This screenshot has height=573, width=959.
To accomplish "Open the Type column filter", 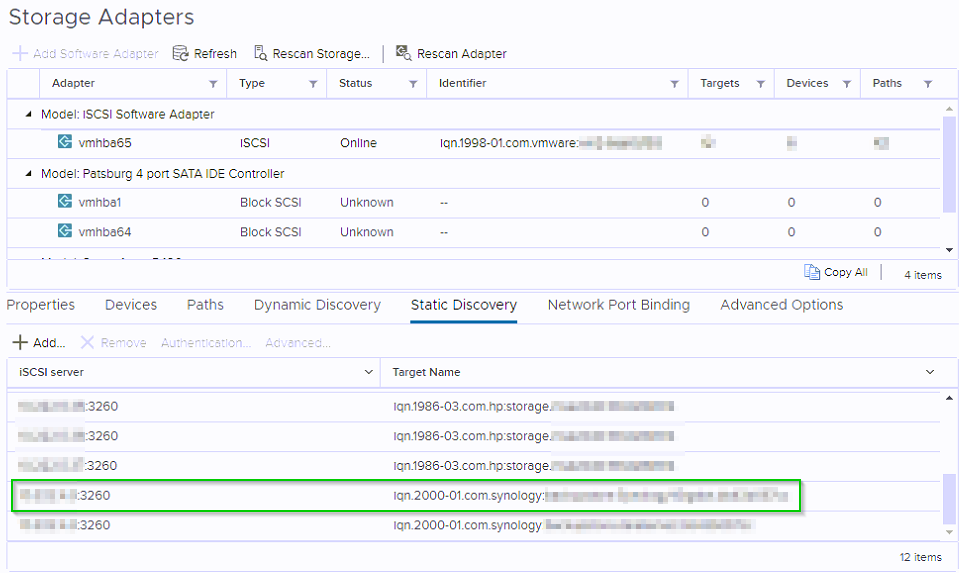I will click(312, 84).
